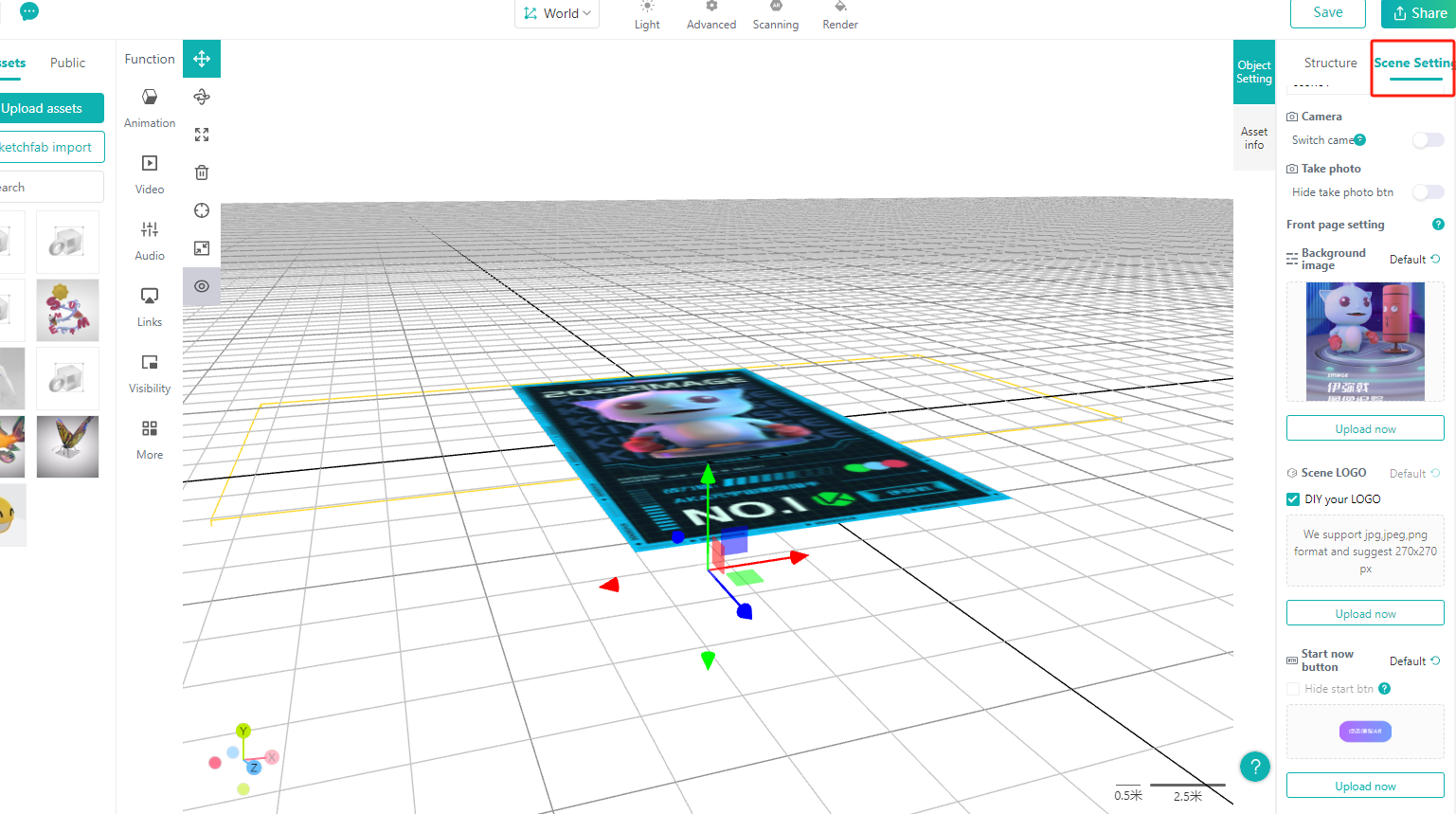Click the purple Start now button preview

point(1365,732)
